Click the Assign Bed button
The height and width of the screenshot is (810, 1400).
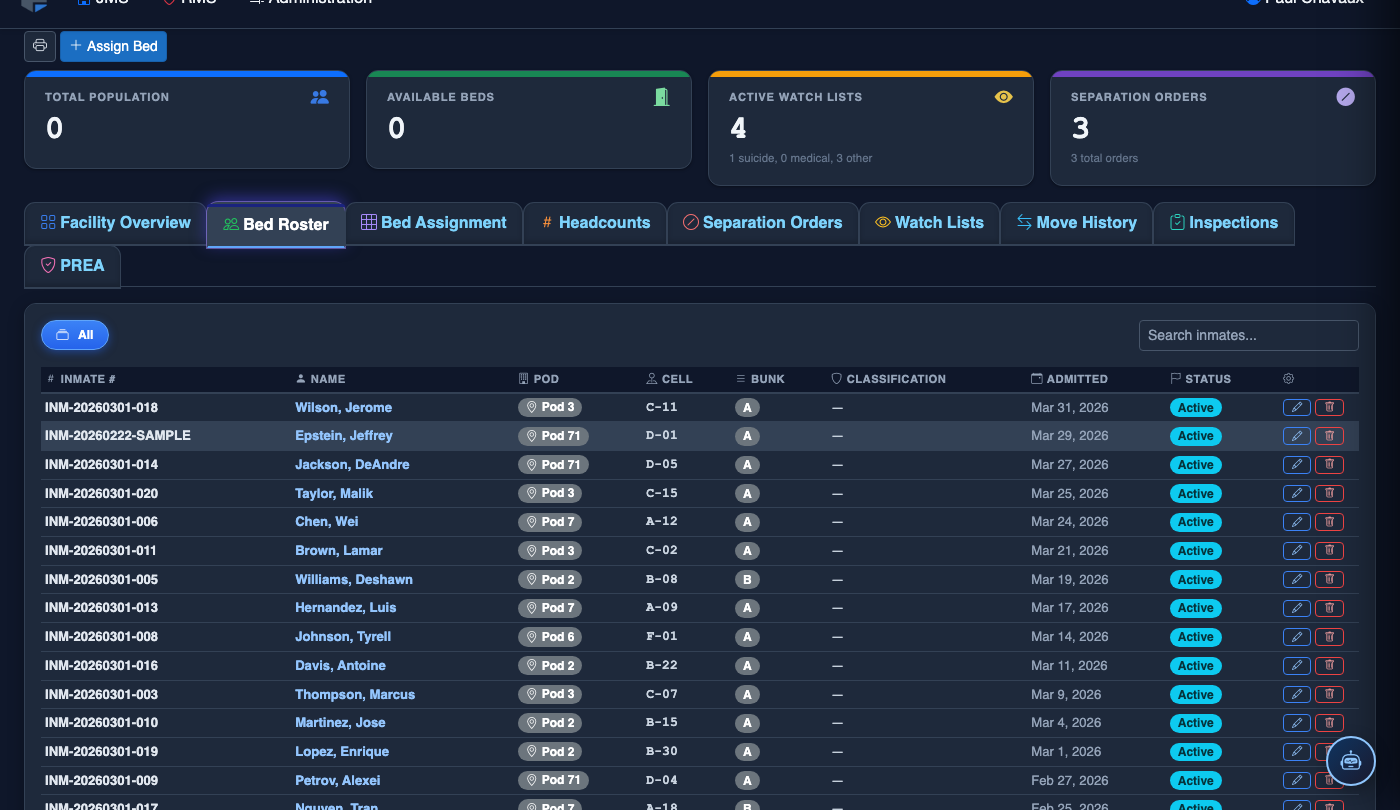(113, 46)
